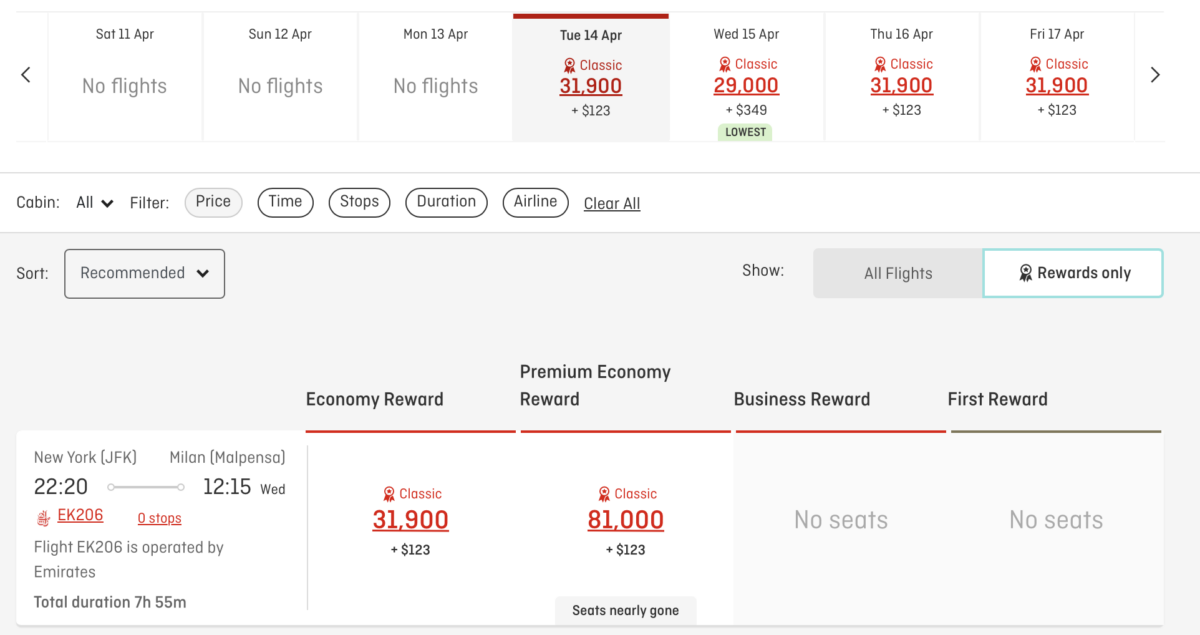Open the EK206 flight details link
Image resolution: width=1200 pixels, height=635 pixels.
[x=80, y=516]
